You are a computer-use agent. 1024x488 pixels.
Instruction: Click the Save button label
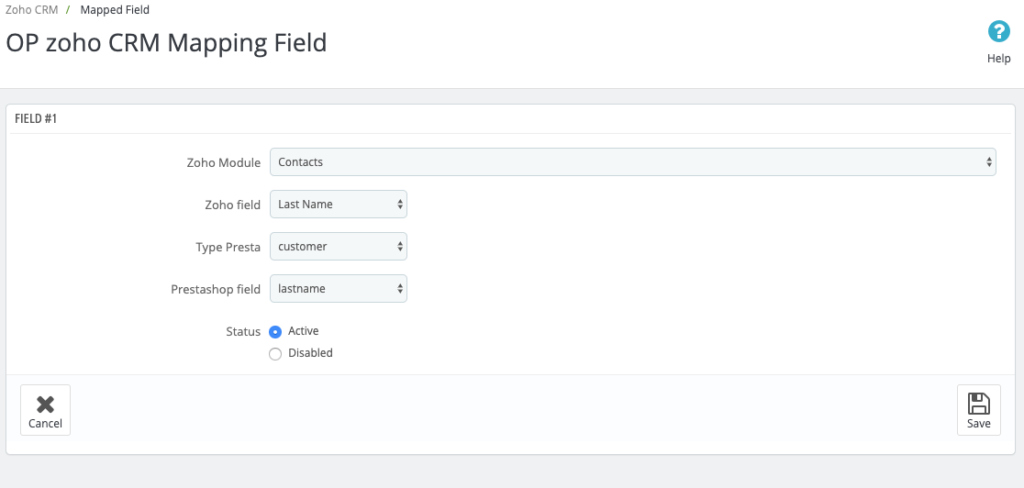coord(978,423)
